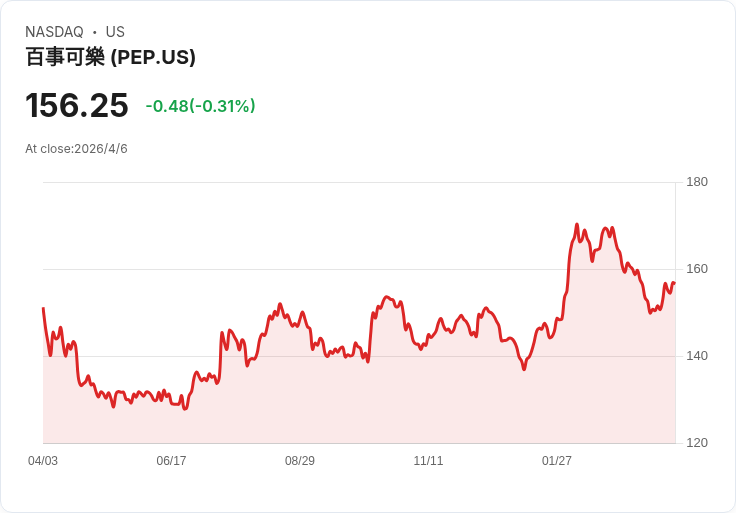Screen dimensions: 736x513
Task: Click the At close:2026/4/6 timestamp
Action: click(x=76, y=149)
